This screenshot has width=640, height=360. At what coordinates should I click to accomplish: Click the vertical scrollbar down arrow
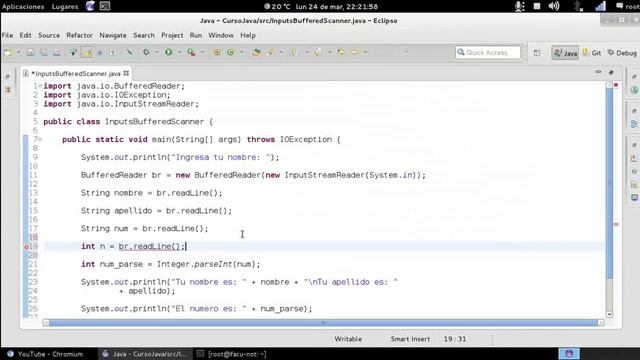pyautogui.click(x=609, y=314)
